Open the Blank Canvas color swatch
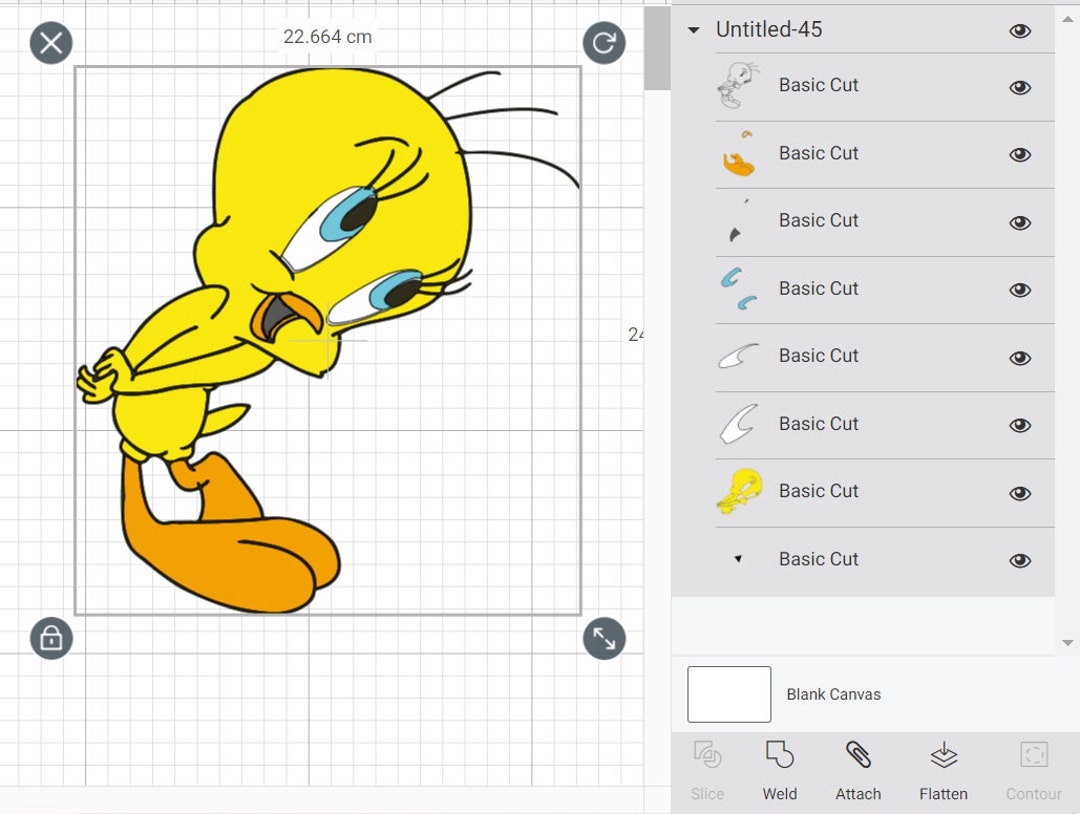This screenshot has height=814, width=1080. click(x=728, y=694)
